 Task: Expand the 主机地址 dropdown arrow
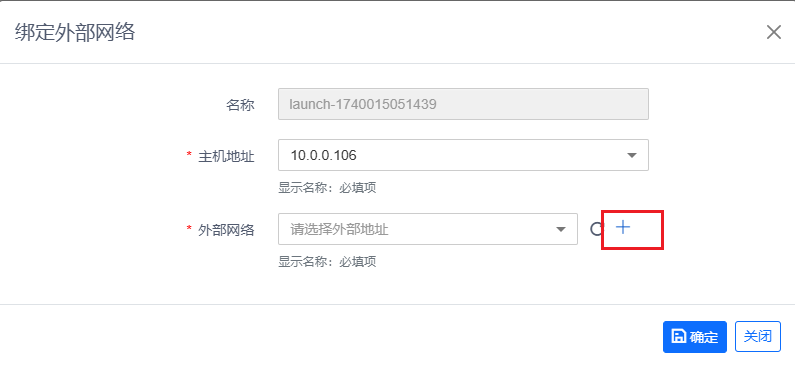point(632,156)
